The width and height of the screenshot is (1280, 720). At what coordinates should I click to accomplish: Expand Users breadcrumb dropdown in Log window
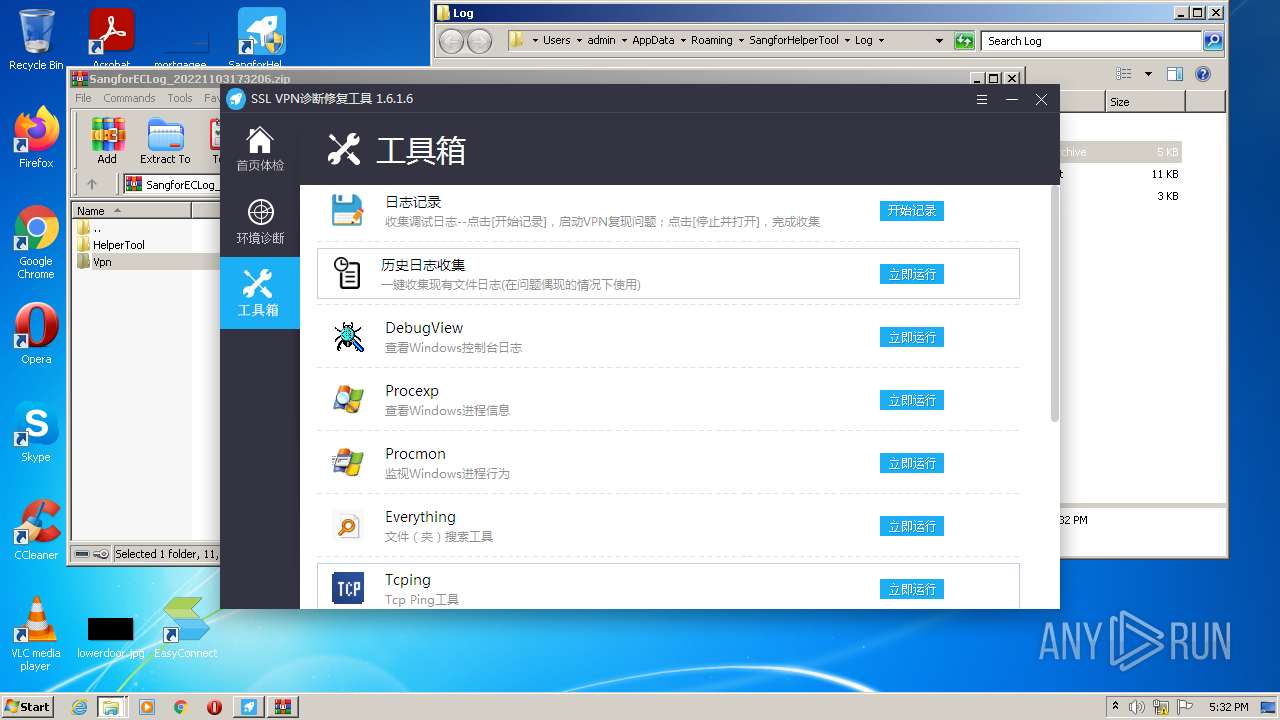pyautogui.click(x=578, y=41)
